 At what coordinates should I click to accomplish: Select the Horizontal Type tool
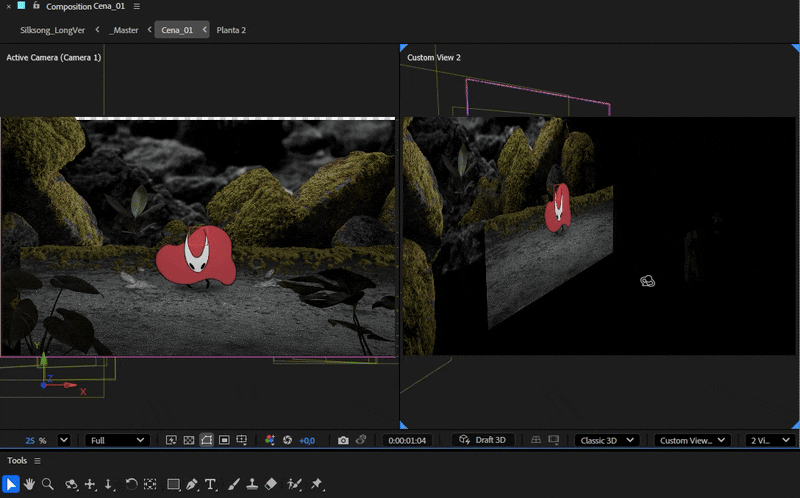[x=210, y=484]
